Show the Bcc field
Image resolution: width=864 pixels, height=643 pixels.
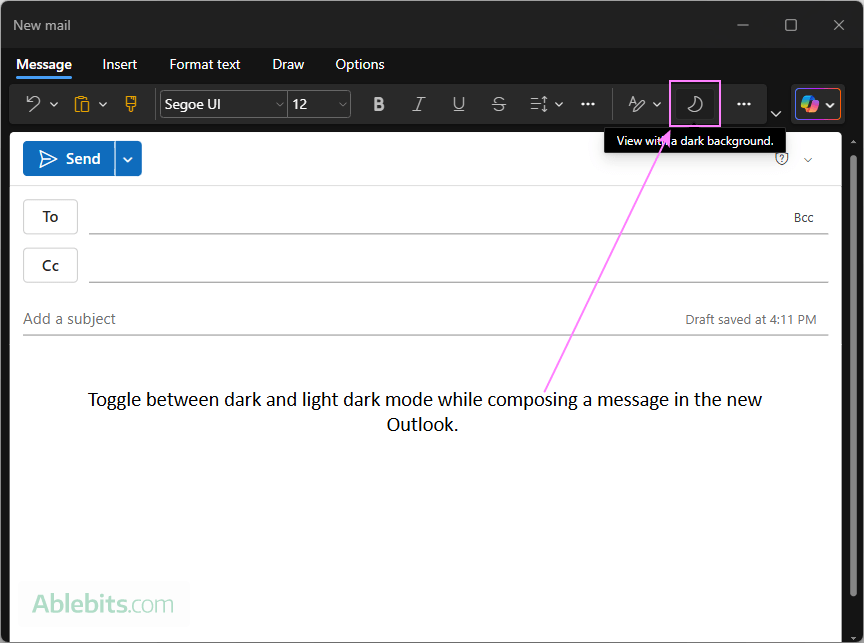click(x=803, y=218)
